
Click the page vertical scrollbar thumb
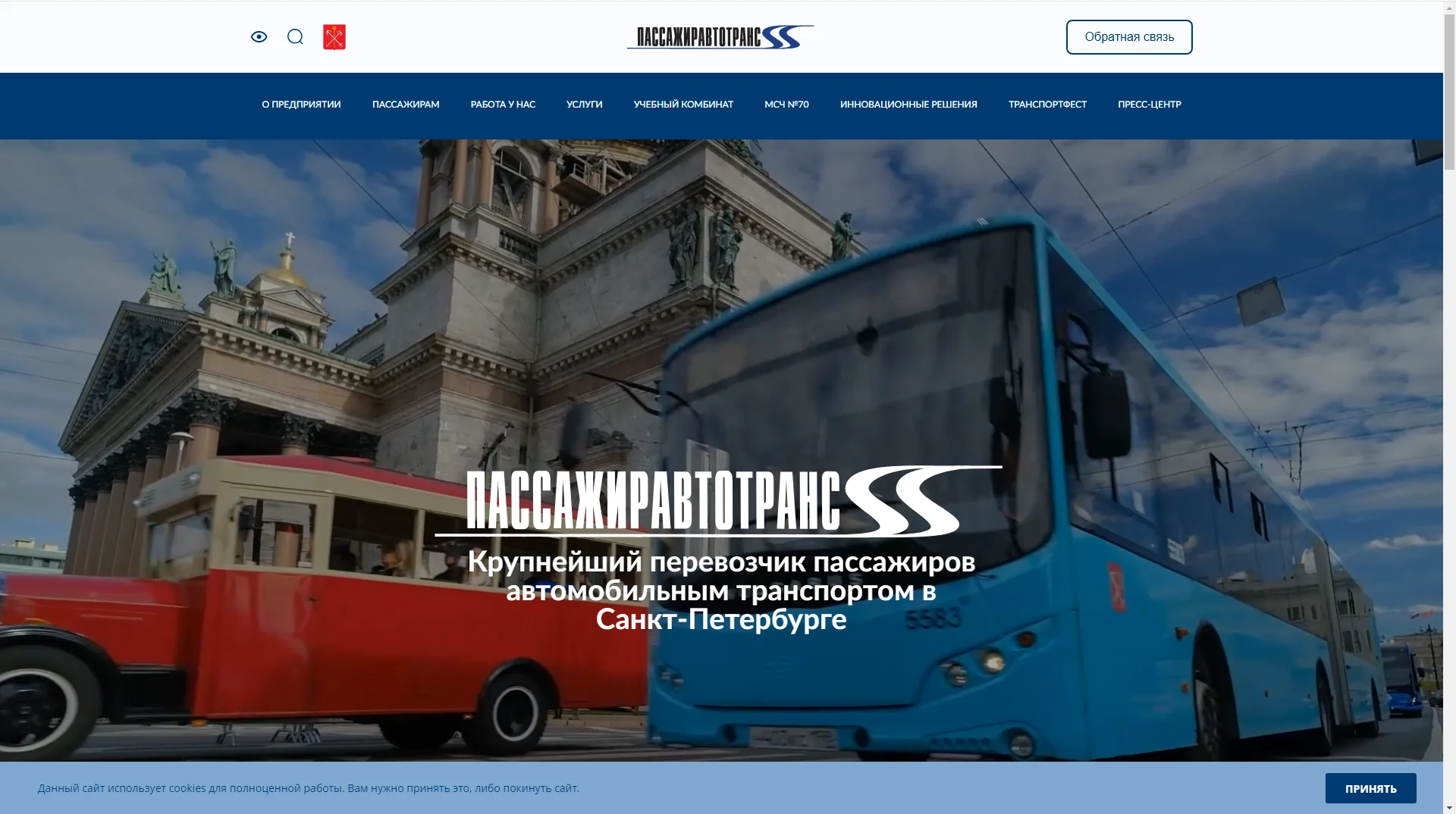click(1449, 91)
